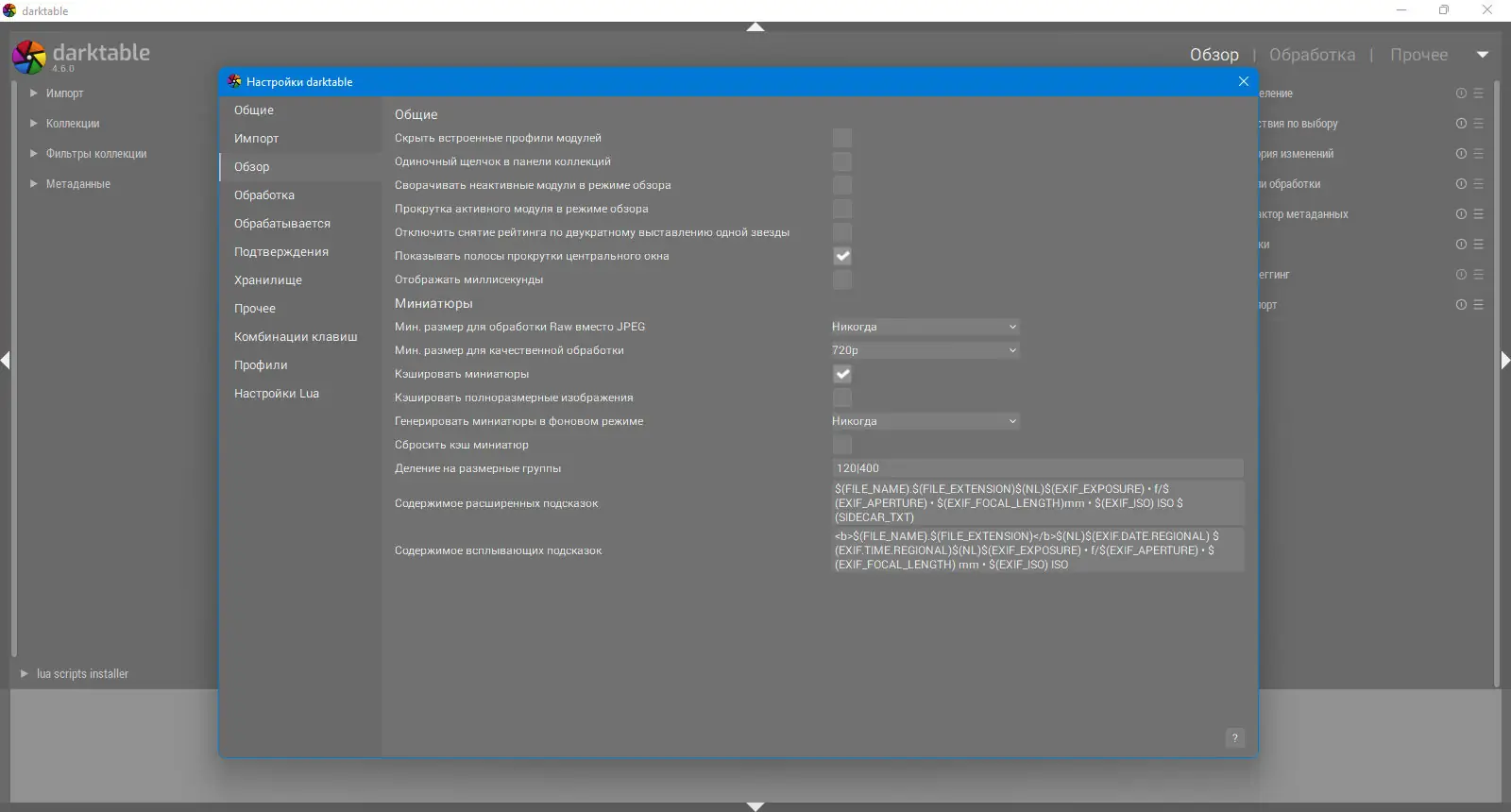Open presets for Редактор метаданных module
The image size is (1511, 812).
point(1478,214)
